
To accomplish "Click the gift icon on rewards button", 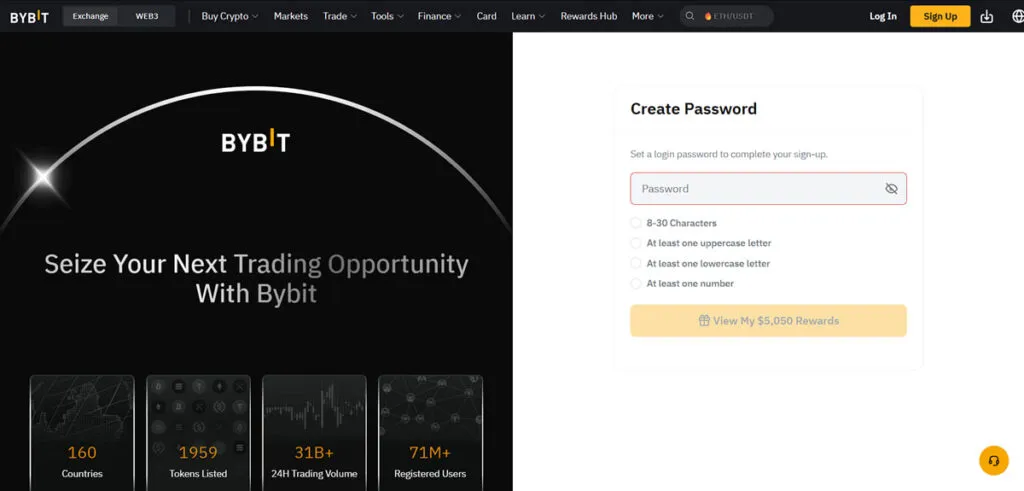I will [x=704, y=321].
